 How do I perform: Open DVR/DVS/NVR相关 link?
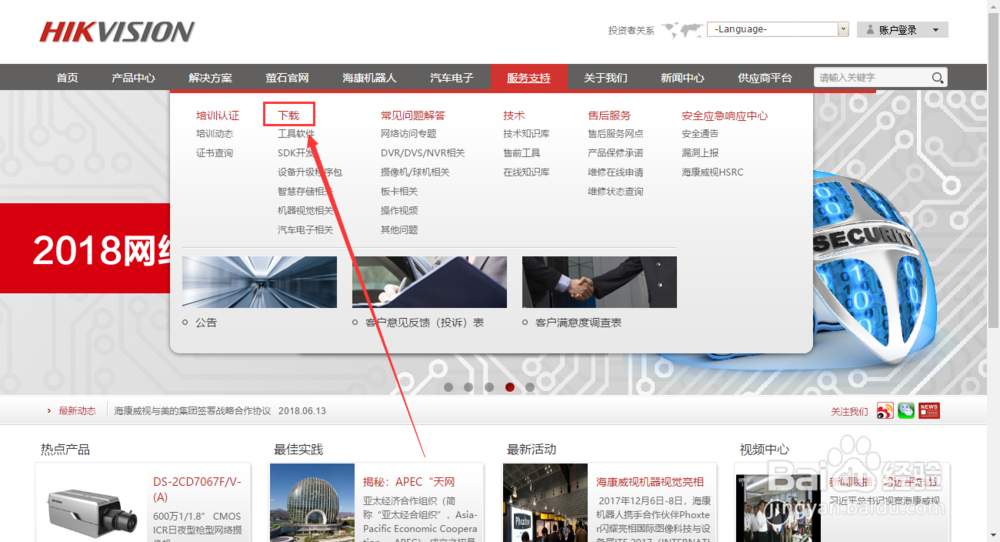click(x=423, y=153)
